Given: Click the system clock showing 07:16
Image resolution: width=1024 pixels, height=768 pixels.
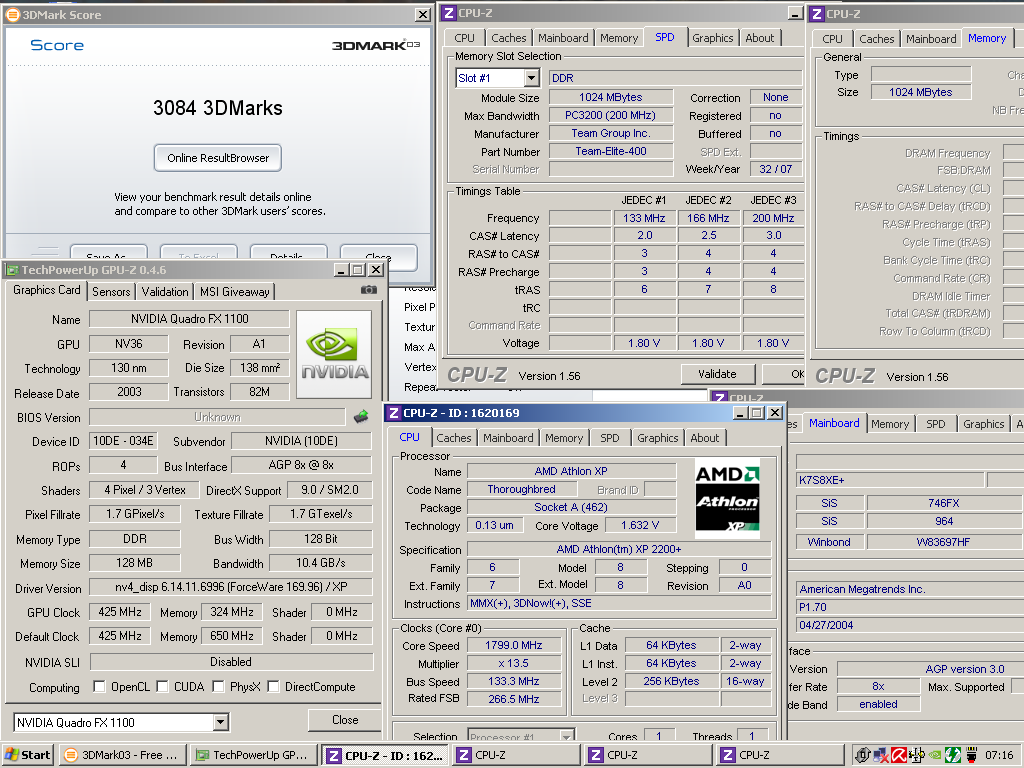Looking at the screenshot, I should pyautogui.click(x=999, y=756).
